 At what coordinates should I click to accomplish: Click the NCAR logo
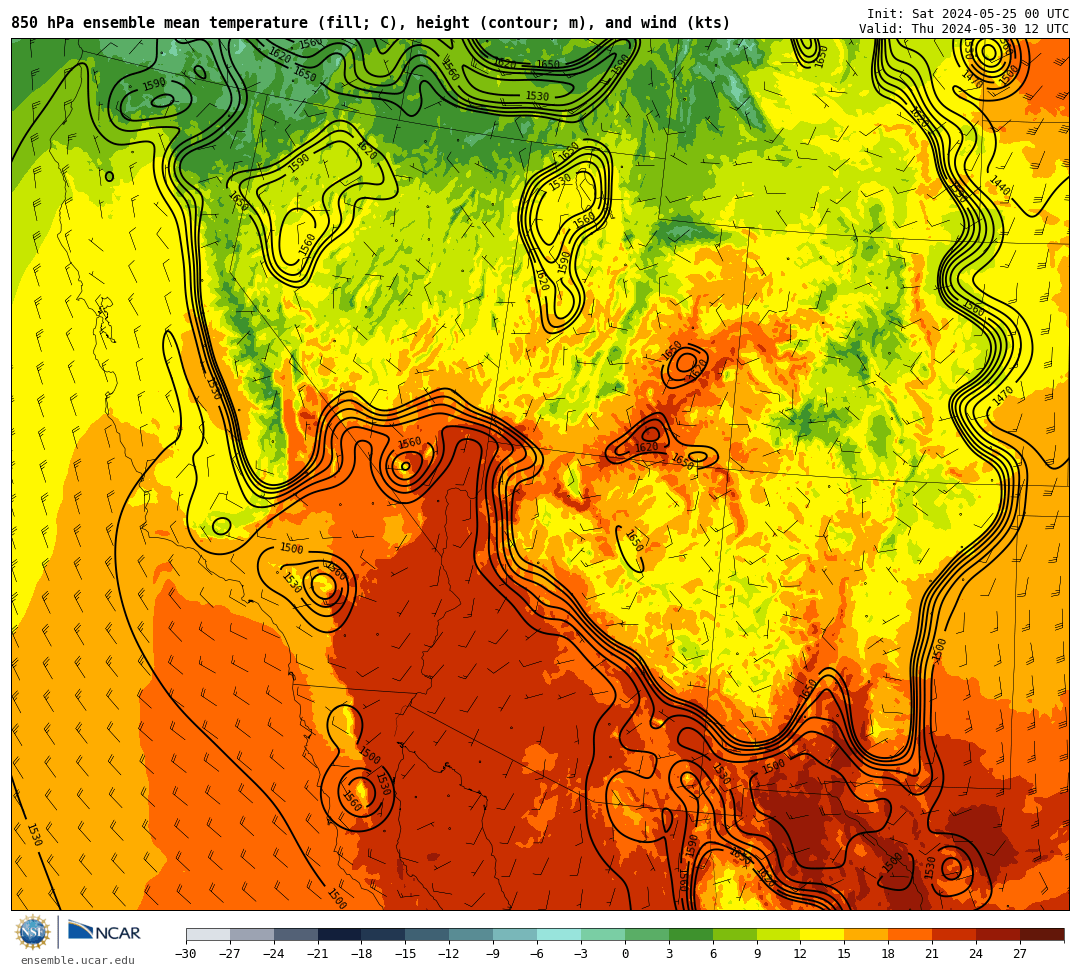pos(105,933)
